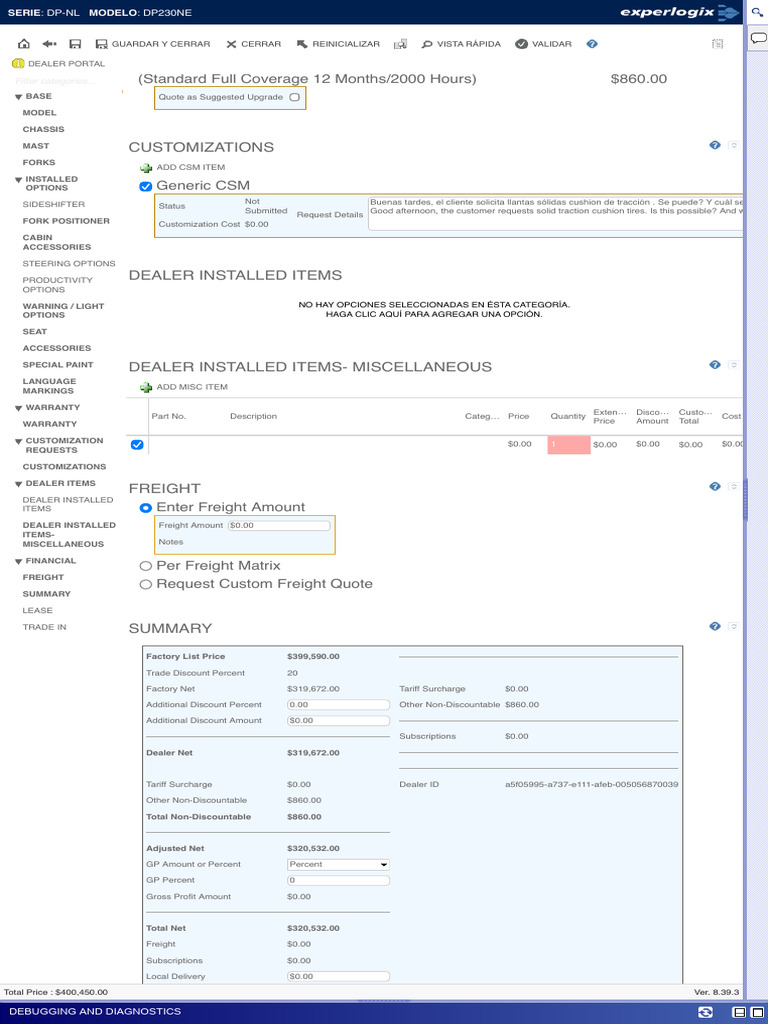
Task: Click Guardar y Cerrar button
Action: pyautogui.click(x=153, y=44)
